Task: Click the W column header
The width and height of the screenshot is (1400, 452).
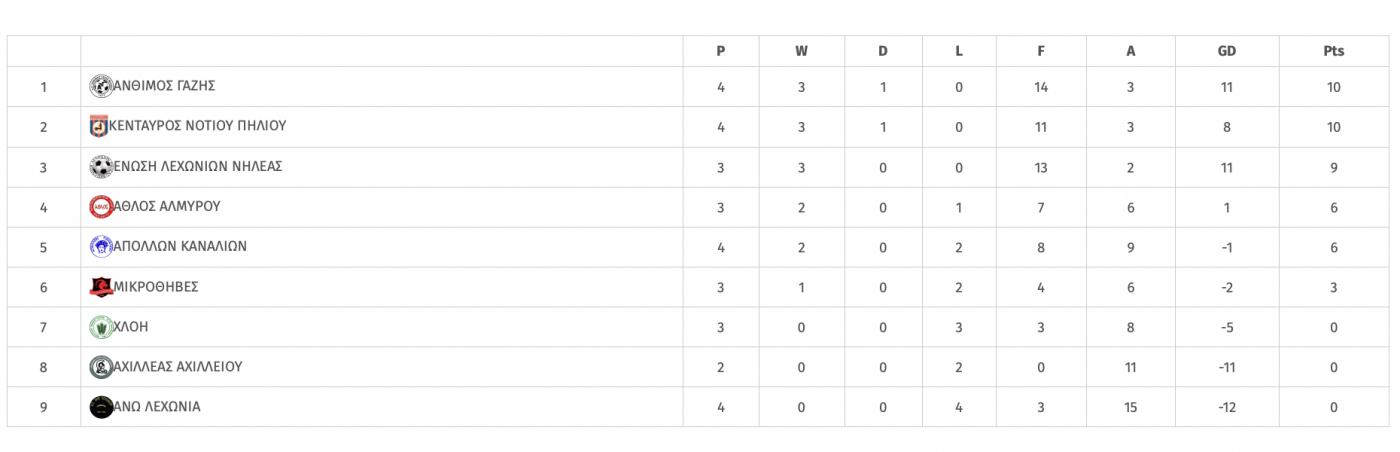Action: pyautogui.click(x=801, y=51)
